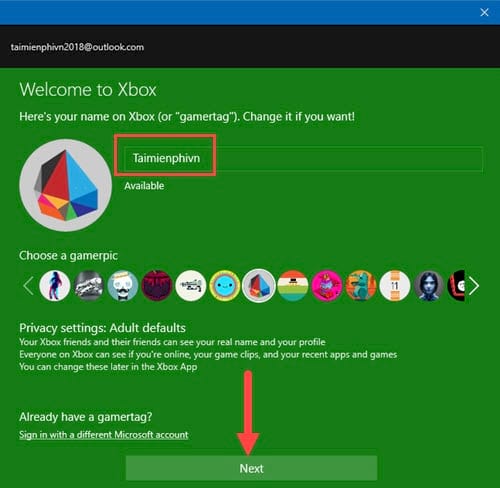Image resolution: width=500 pixels, height=488 pixels.
Task: Click the Available status text
Action: [x=144, y=186]
